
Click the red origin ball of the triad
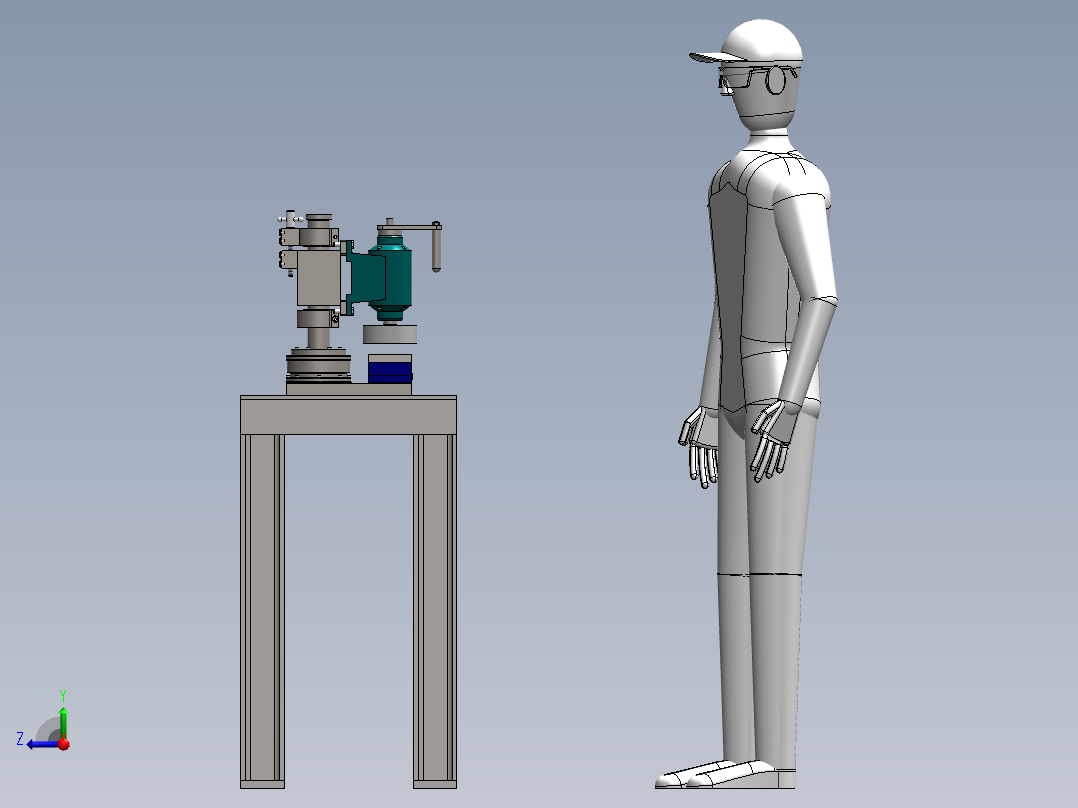point(64,744)
